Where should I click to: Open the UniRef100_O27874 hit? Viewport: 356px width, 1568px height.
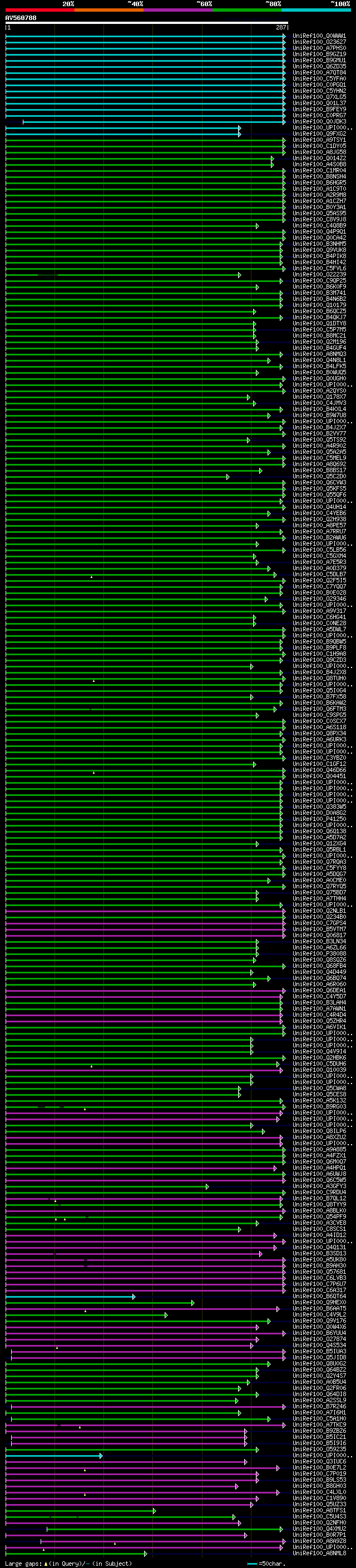coord(319,1339)
